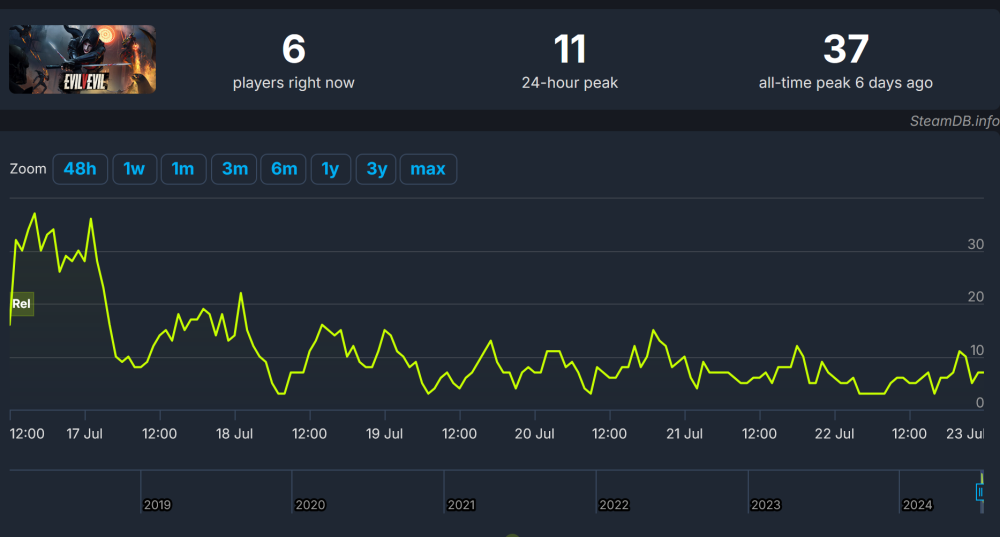Select the 1w zoom range
Image resolution: width=1000 pixels, height=537 pixels.
134,169
